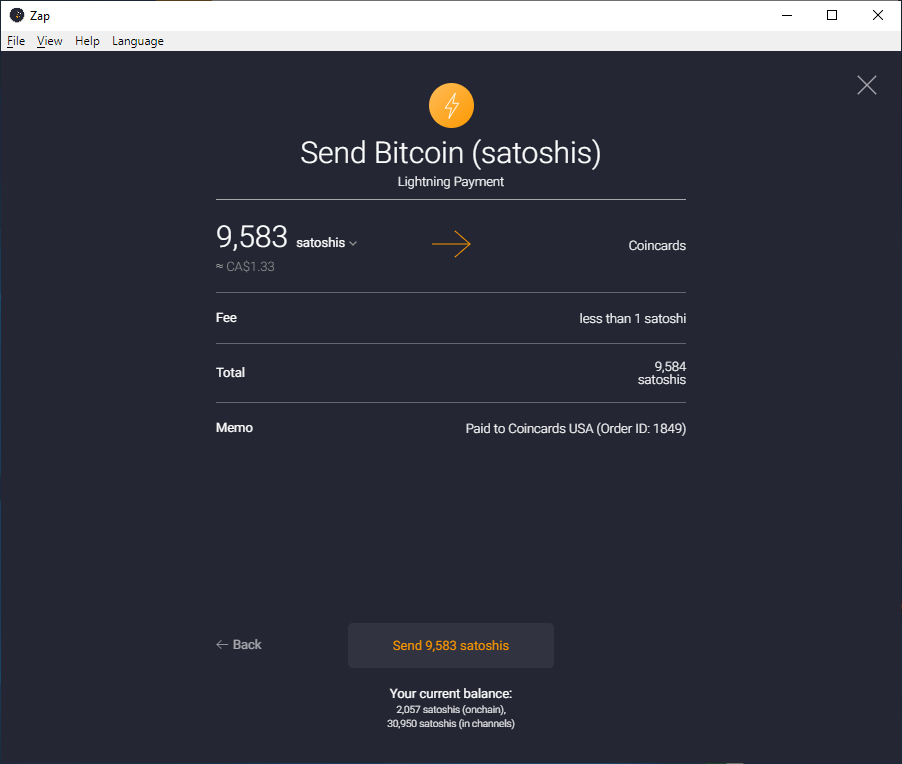
Task: Click the left arrow next to Back
Action: click(x=222, y=645)
